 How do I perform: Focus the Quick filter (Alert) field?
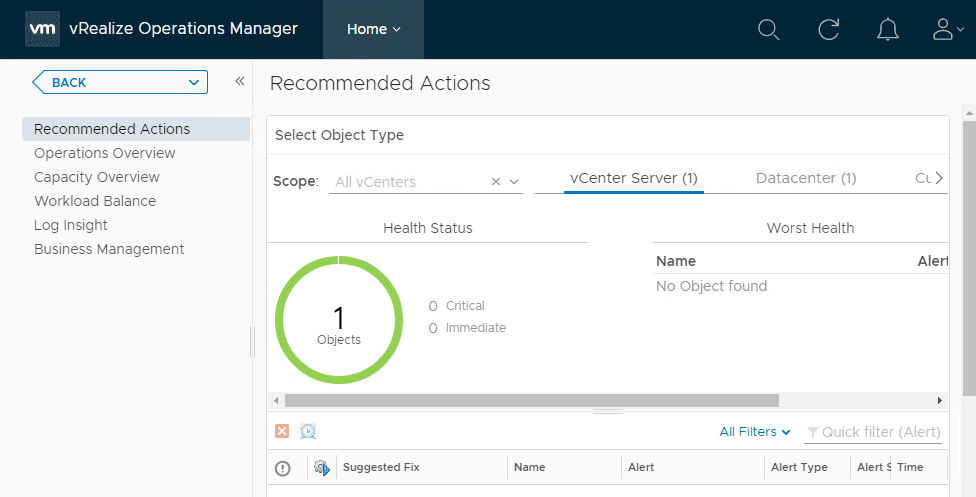[x=880, y=432]
